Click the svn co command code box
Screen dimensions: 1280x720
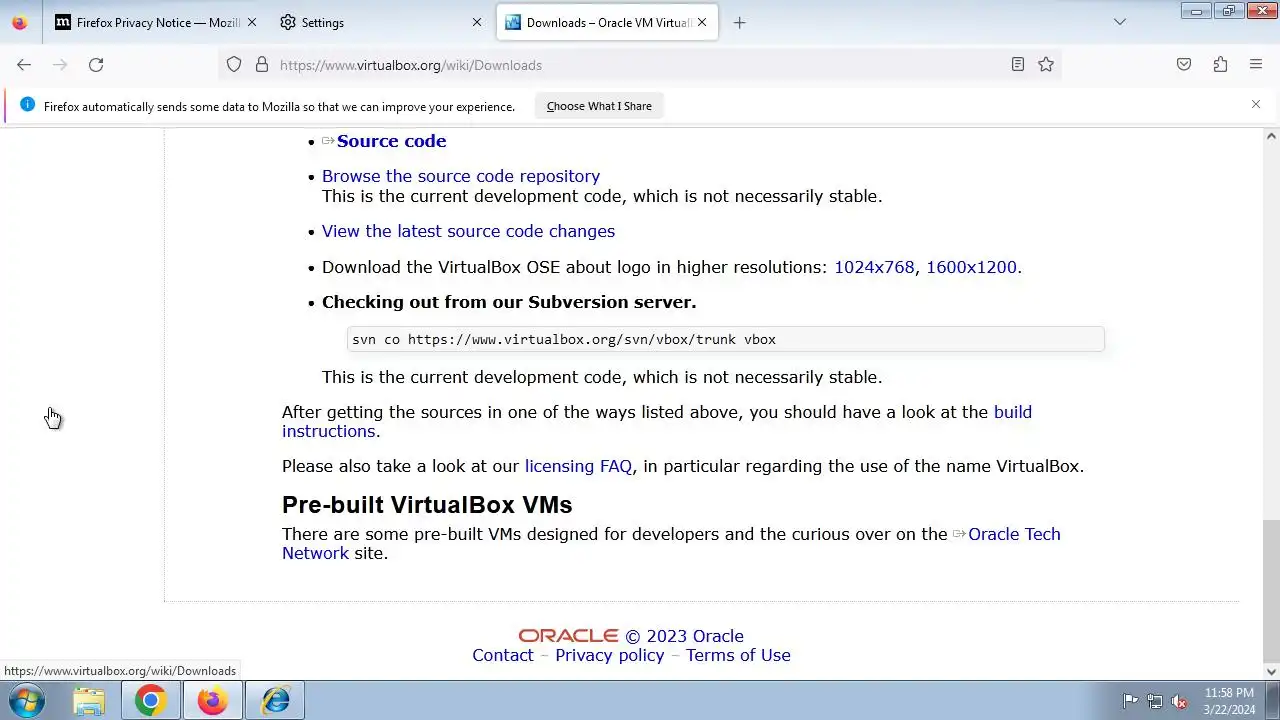click(725, 339)
